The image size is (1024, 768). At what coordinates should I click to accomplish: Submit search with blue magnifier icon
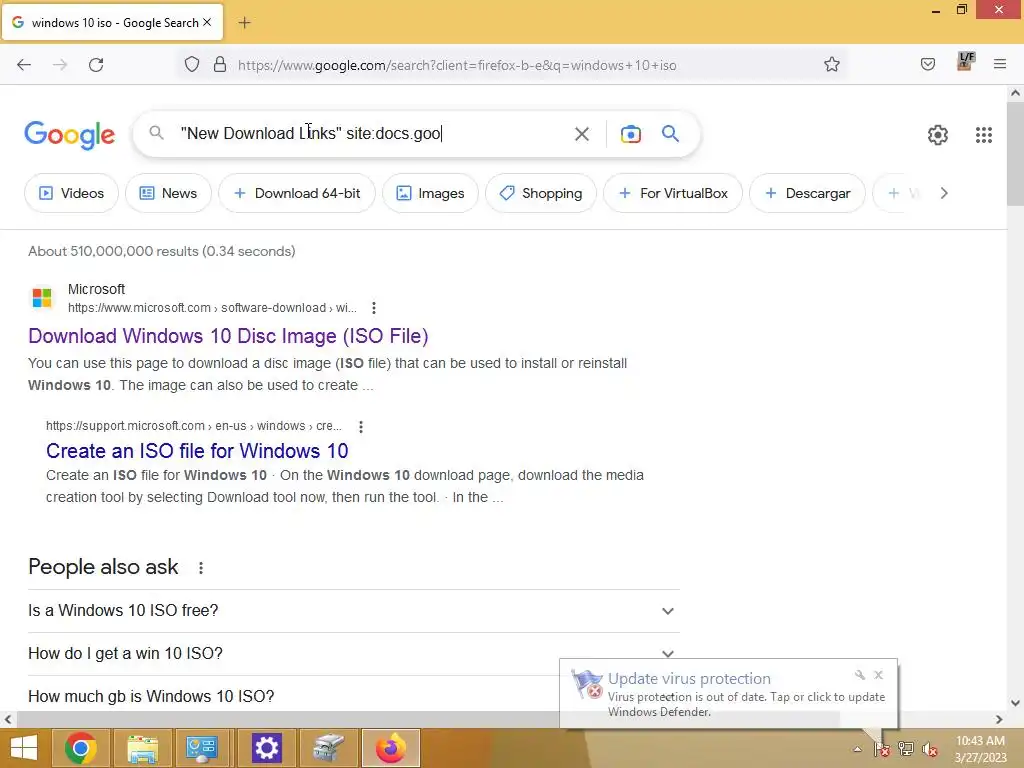(x=670, y=134)
